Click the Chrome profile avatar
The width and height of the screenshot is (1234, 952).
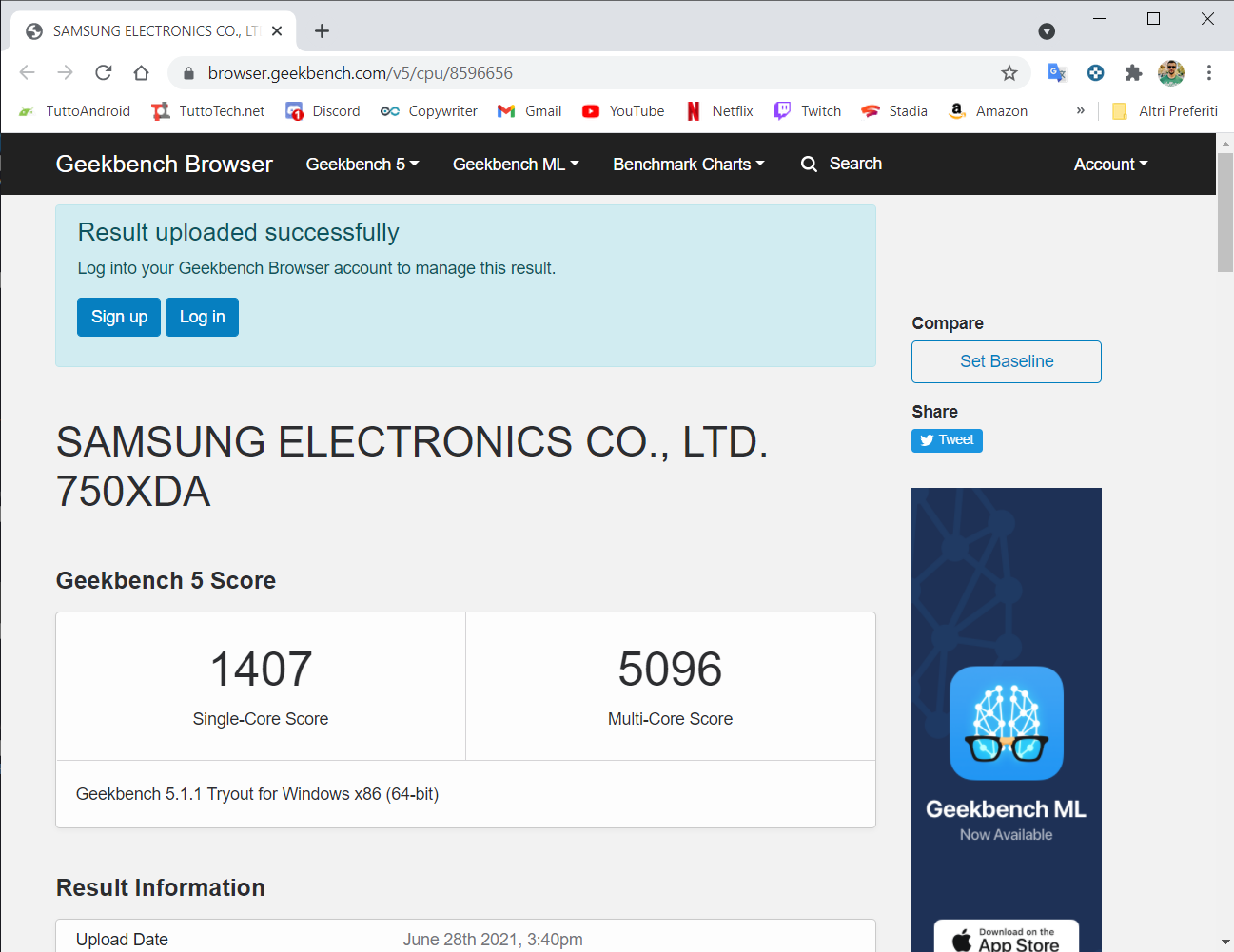tap(1171, 73)
